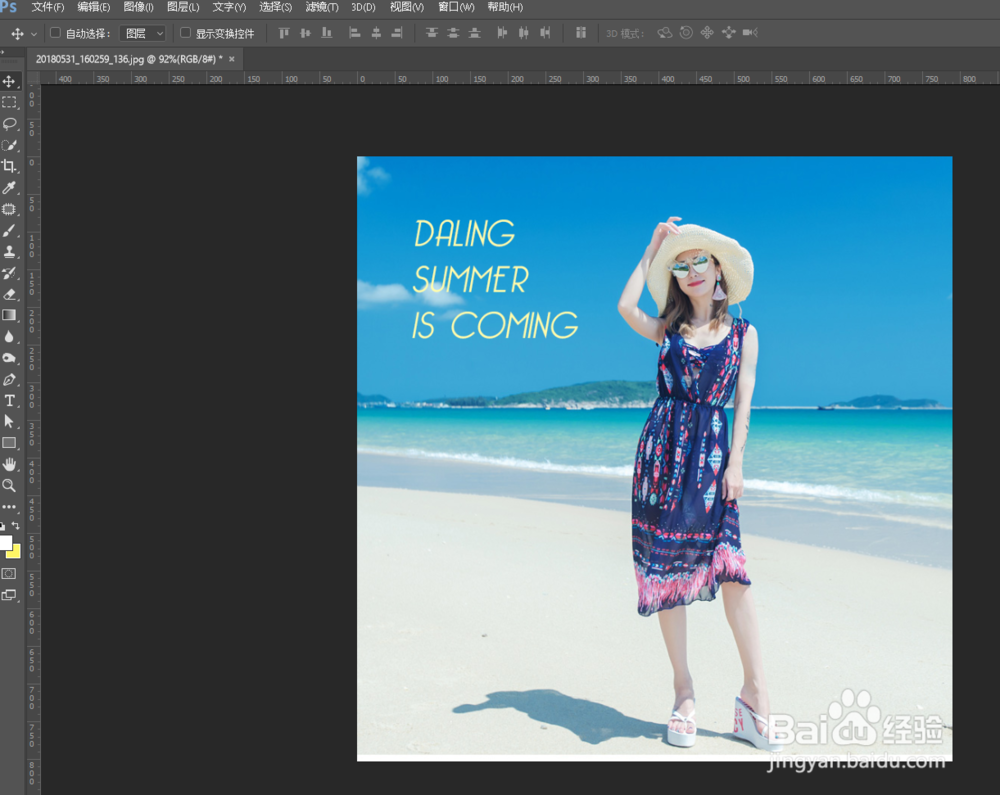Screen dimensions: 1000x795
Task: Enable the 自动选择 checkbox
Action: pos(55,33)
